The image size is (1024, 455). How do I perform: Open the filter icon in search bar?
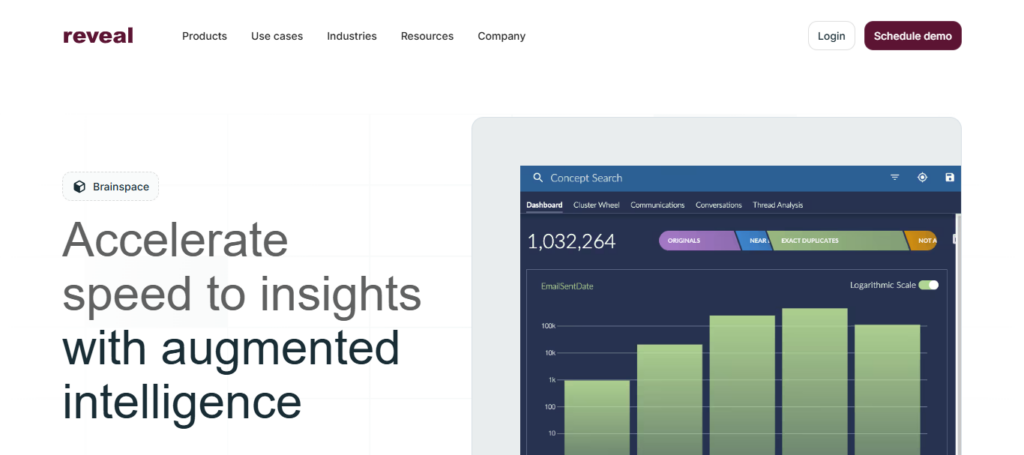[x=895, y=178]
